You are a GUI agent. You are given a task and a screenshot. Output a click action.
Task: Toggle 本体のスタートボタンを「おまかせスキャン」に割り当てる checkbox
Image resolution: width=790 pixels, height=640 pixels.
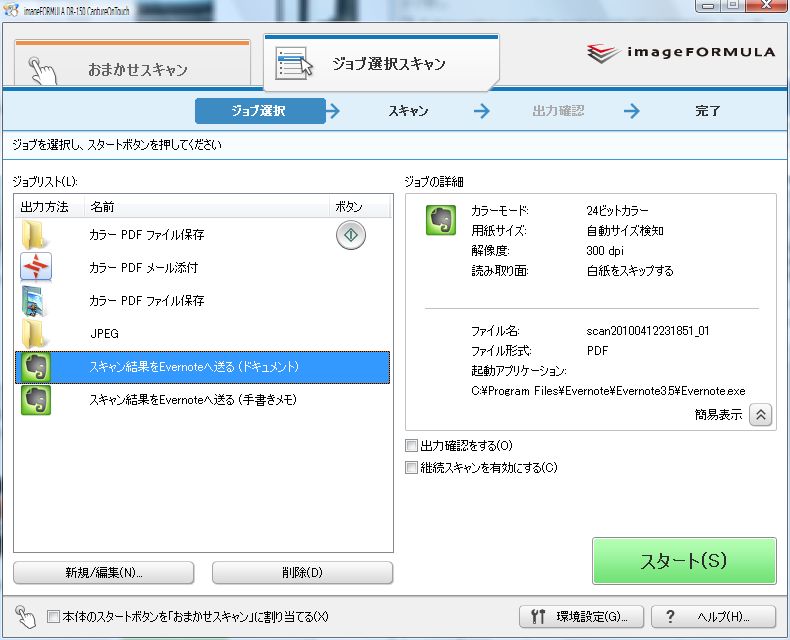53,616
